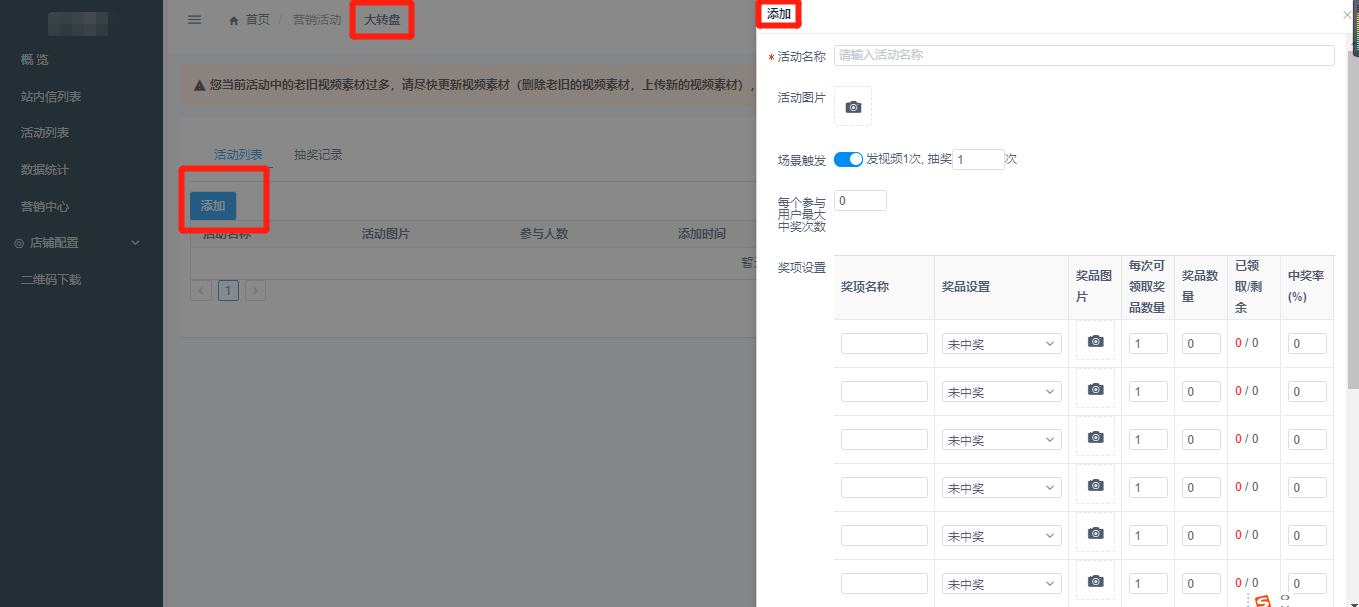This screenshot has height=607, width=1359.
Task: Select 二维码下载 in the sidebar
Action: tap(51, 280)
